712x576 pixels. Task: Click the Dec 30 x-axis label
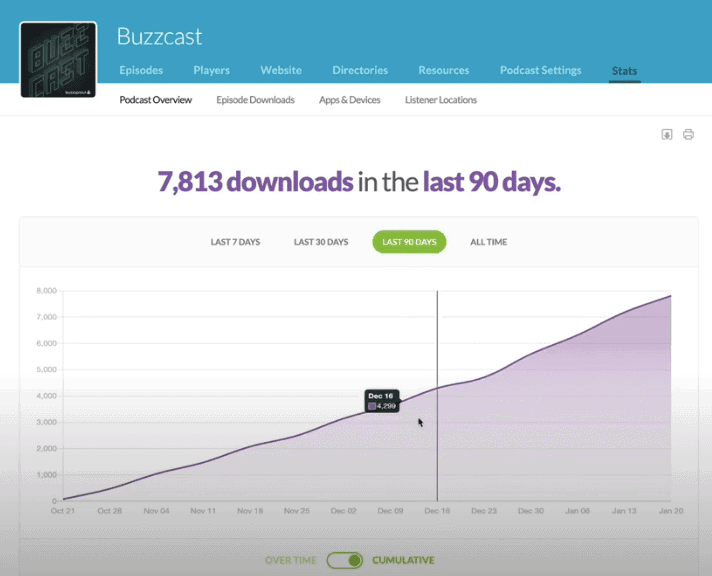(530, 511)
